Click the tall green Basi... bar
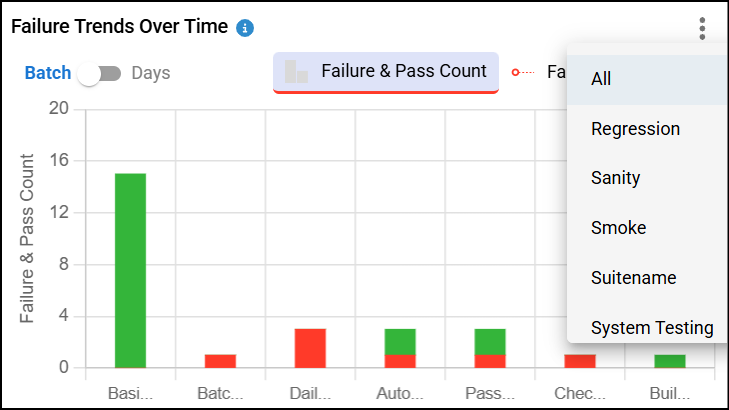 pyautogui.click(x=130, y=270)
